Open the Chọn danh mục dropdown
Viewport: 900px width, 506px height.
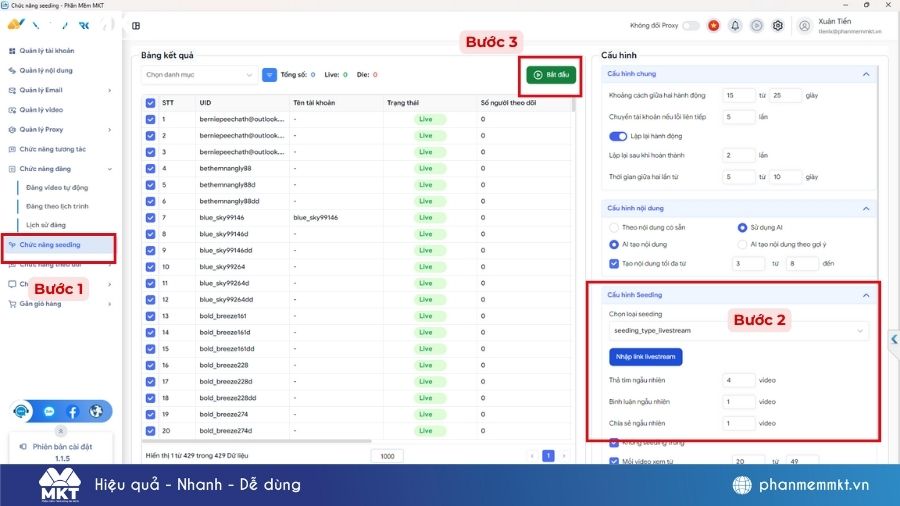click(x=200, y=74)
